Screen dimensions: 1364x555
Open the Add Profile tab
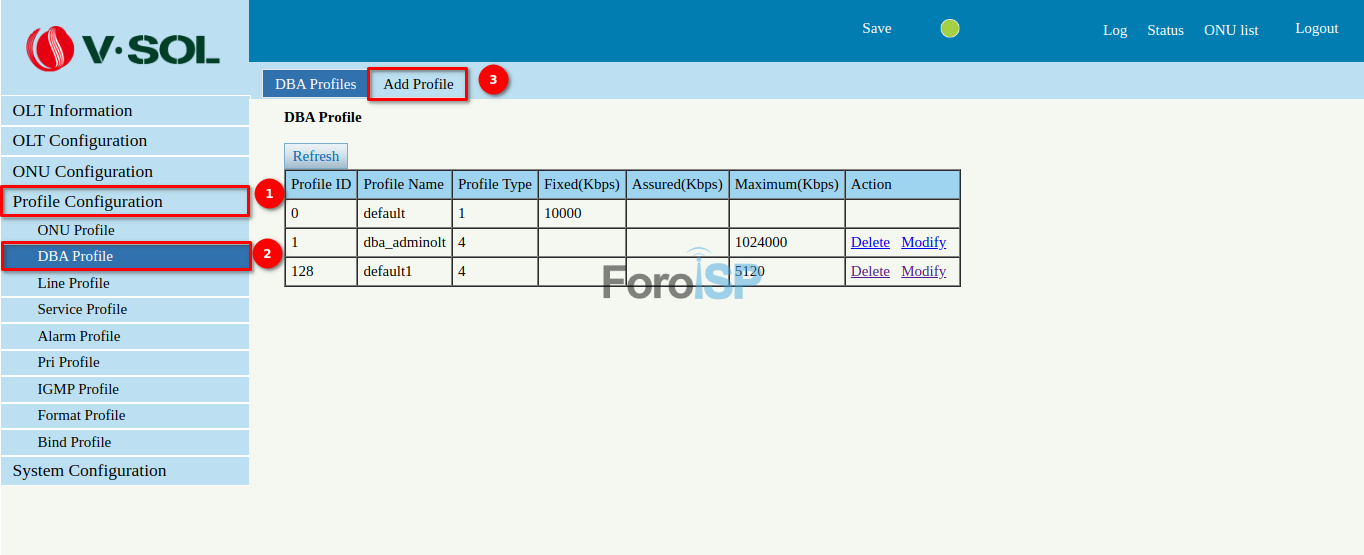[418, 84]
